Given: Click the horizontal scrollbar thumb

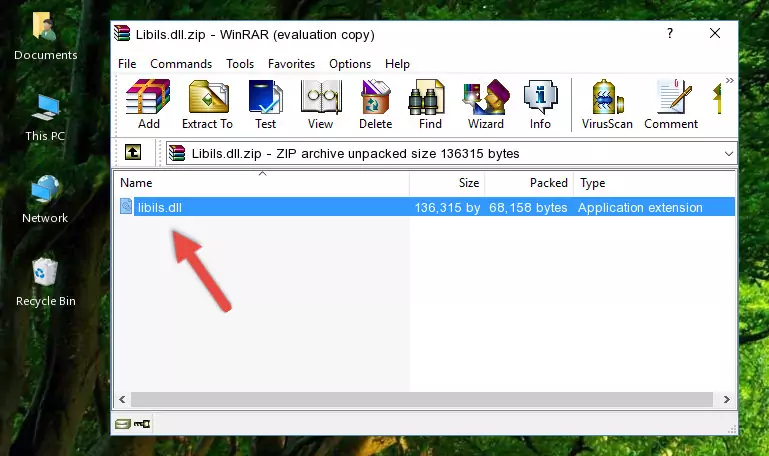Looking at the screenshot, I should pyautogui.click(x=422, y=399).
